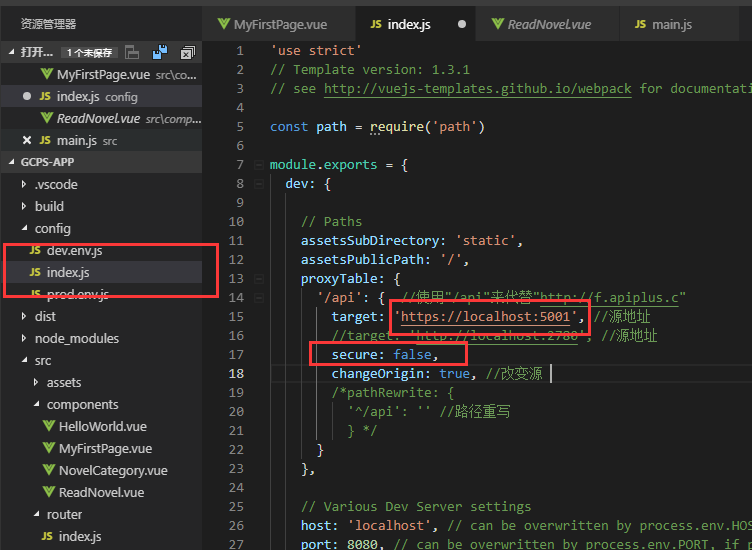The width and height of the screenshot is (752, 550).
Task: Open MyFirstPage.vue in components folder
Action: 105,448
